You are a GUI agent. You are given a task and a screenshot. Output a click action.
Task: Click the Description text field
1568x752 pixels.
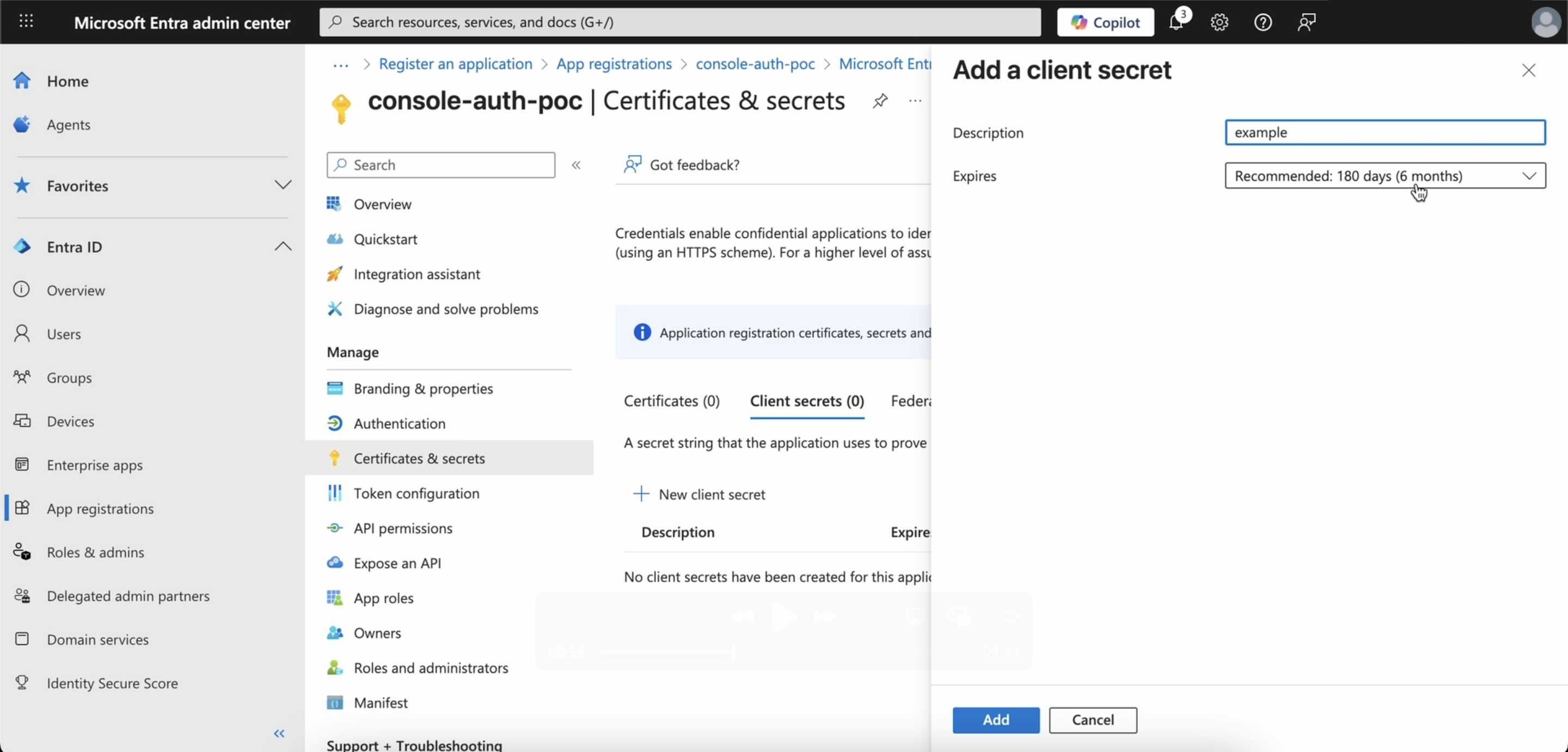tap(1385, 133)
